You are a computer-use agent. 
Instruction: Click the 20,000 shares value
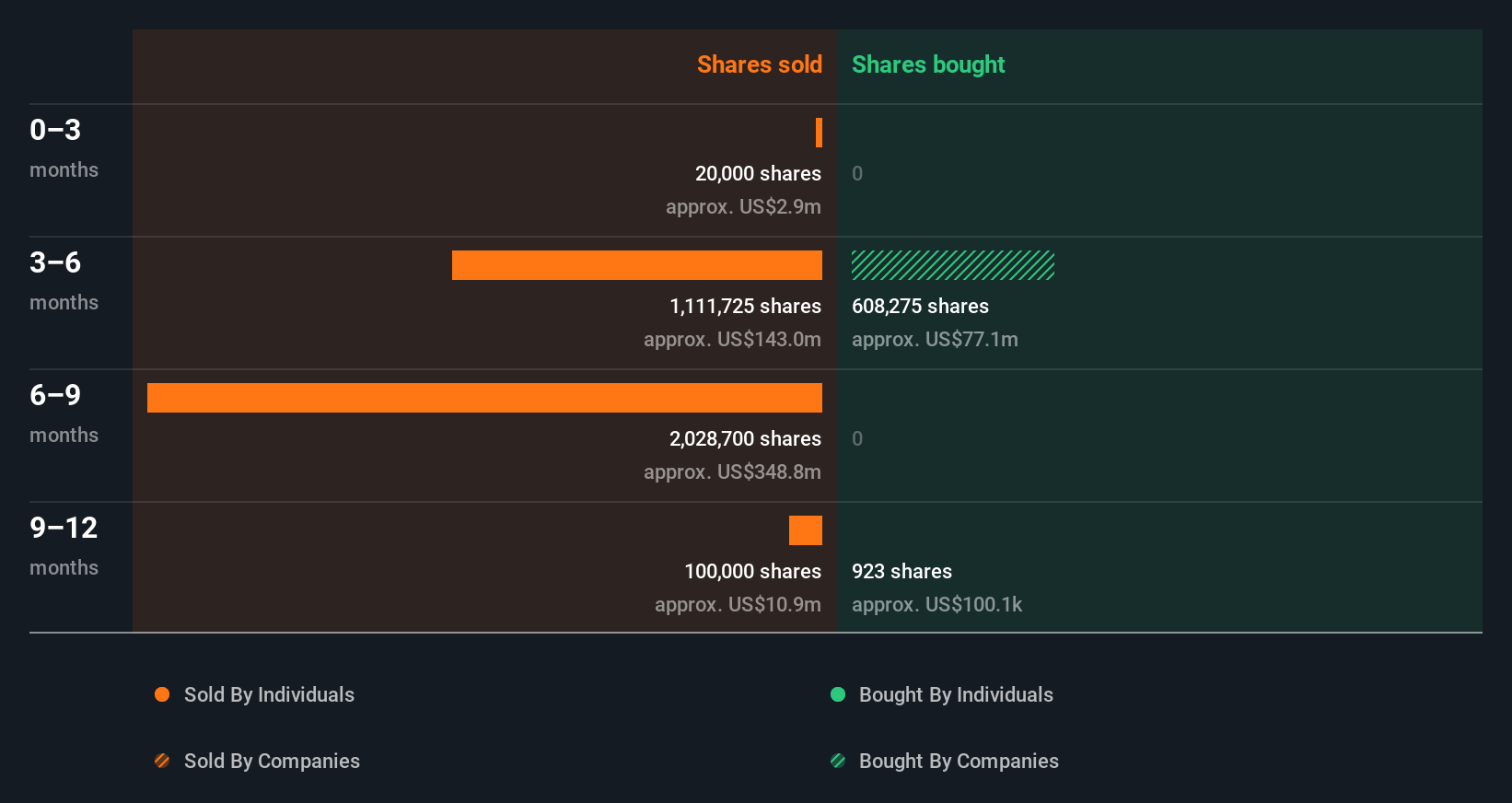[x=758, y=173]
